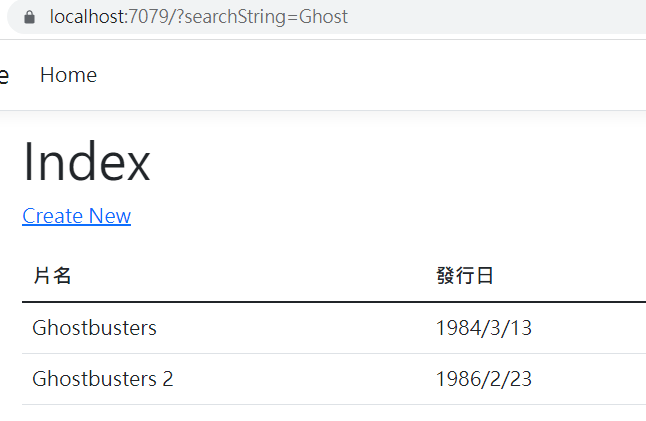Click the Index page heading
This screenshot has height=421, width=646.
pyautogui.click(x=87, y=161)
